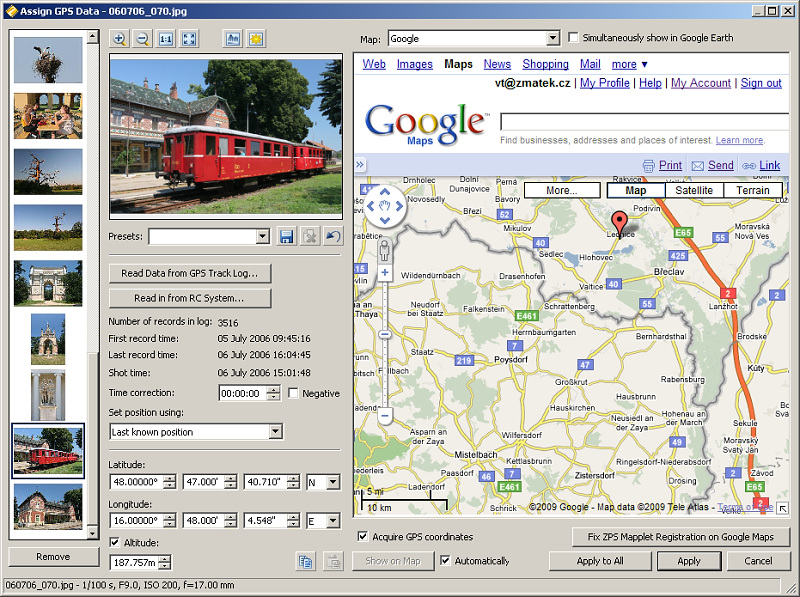Set preview to 1:1 zoom
This screenshot has width=800, height=597.
pos(166,39)
